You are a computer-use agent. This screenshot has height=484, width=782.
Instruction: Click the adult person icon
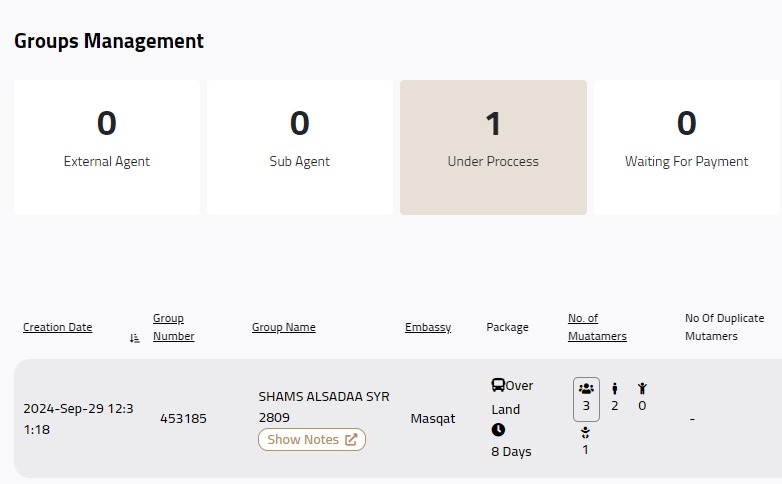click(x=615, y=388)
